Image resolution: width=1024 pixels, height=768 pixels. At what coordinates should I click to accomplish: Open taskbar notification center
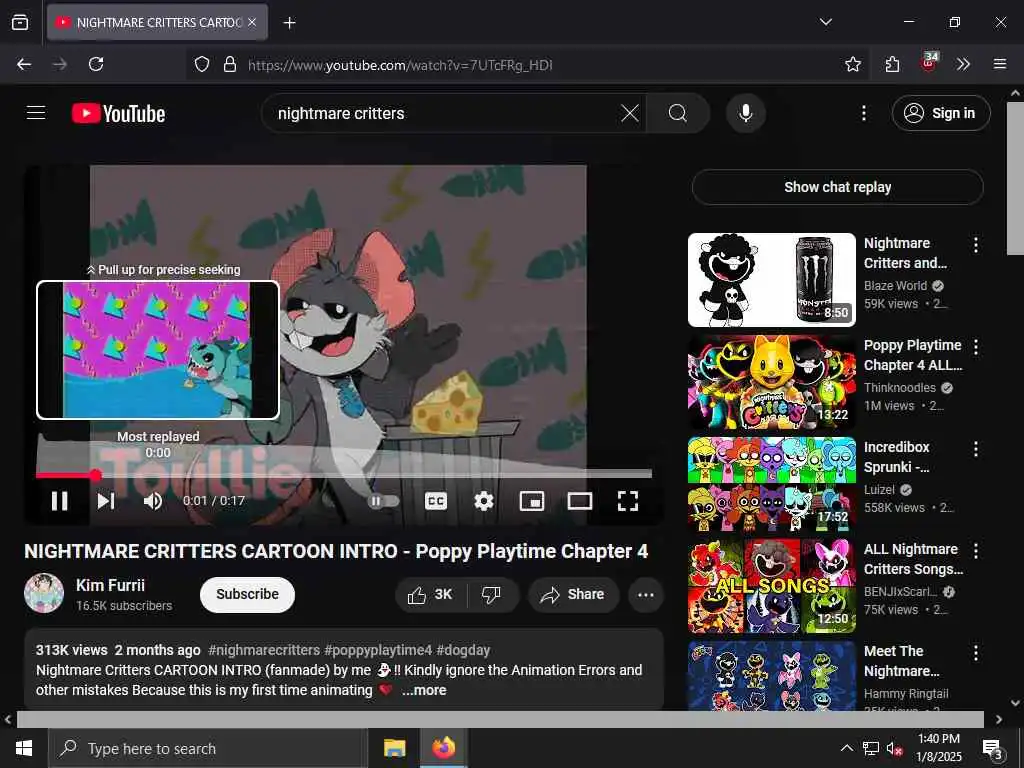coord(993,749)
